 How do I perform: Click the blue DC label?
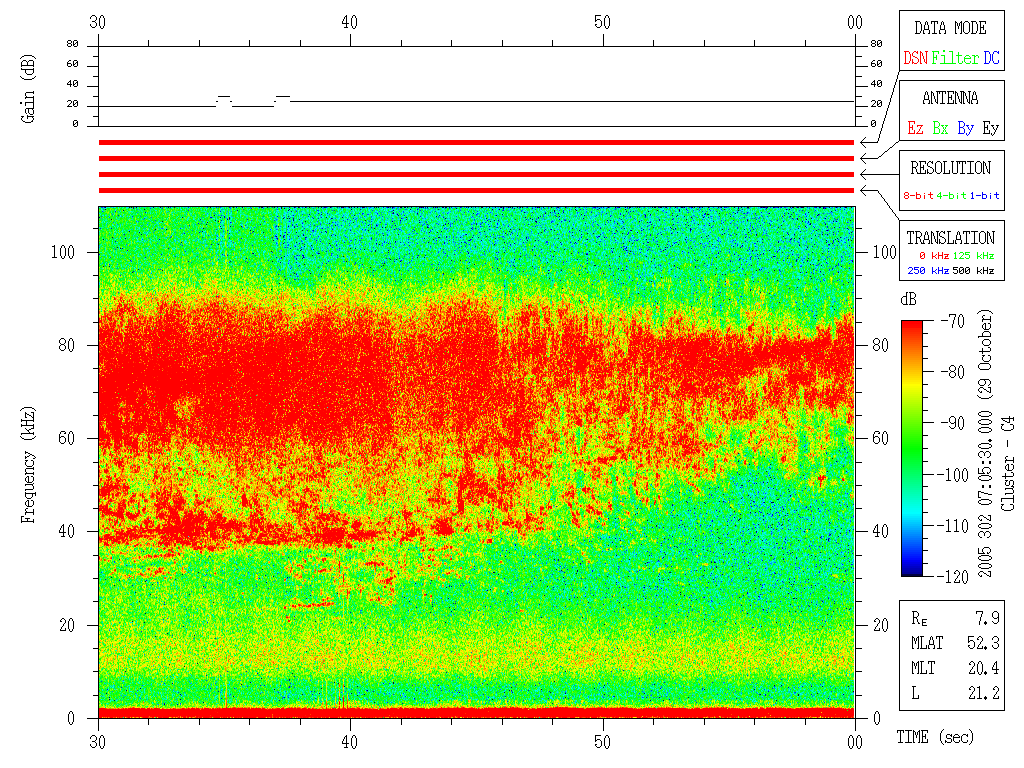coord(991,58)
